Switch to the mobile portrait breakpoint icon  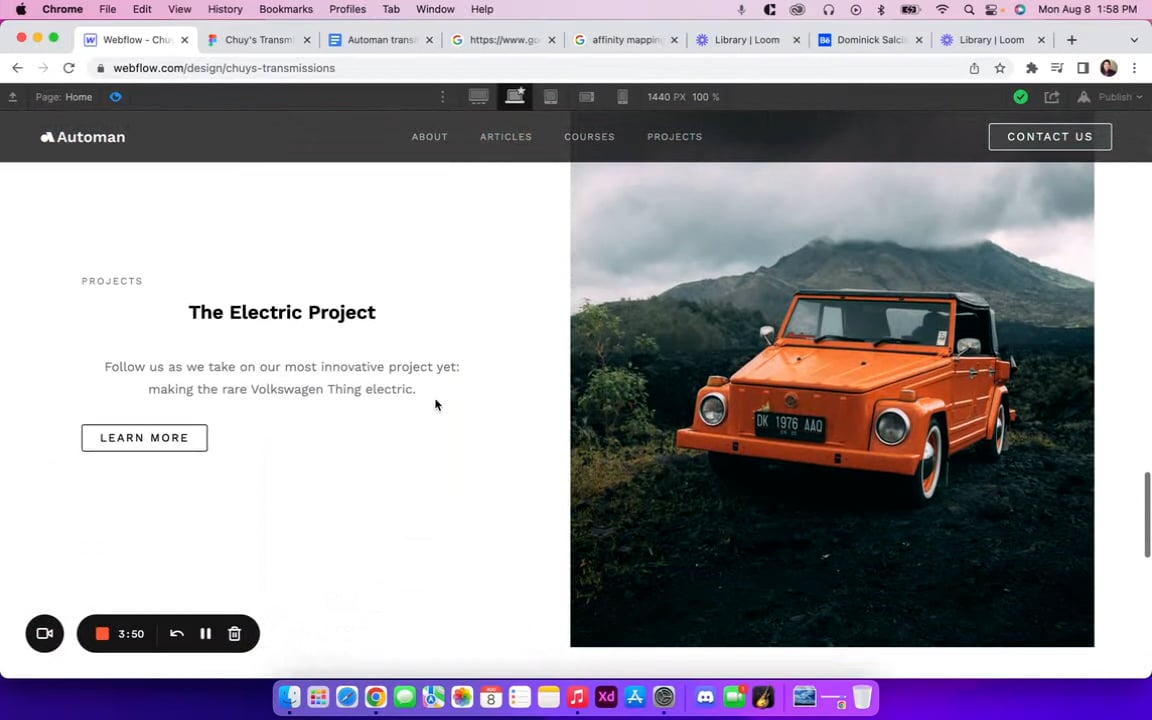(622, 97)
